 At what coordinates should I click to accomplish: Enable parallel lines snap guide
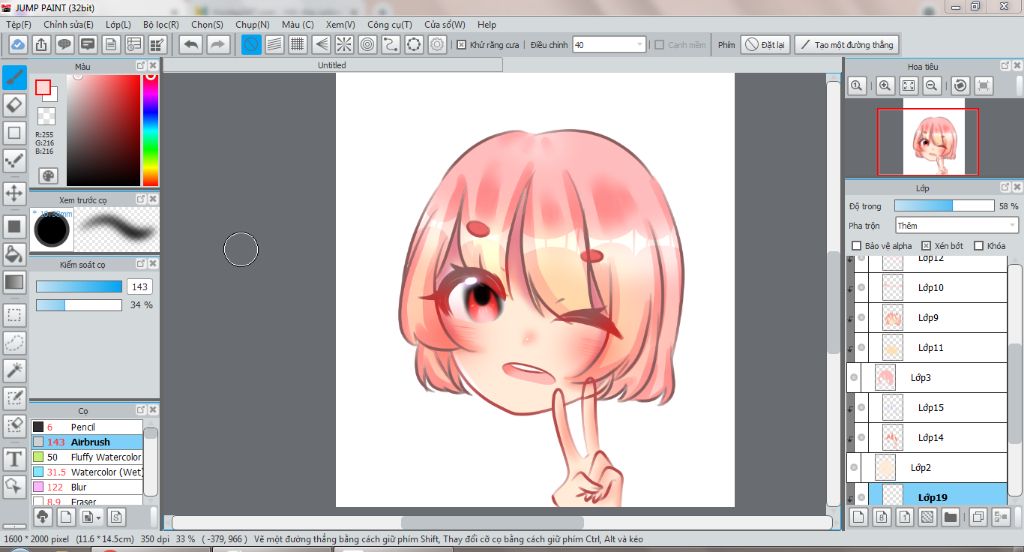(x=274, y=44)
